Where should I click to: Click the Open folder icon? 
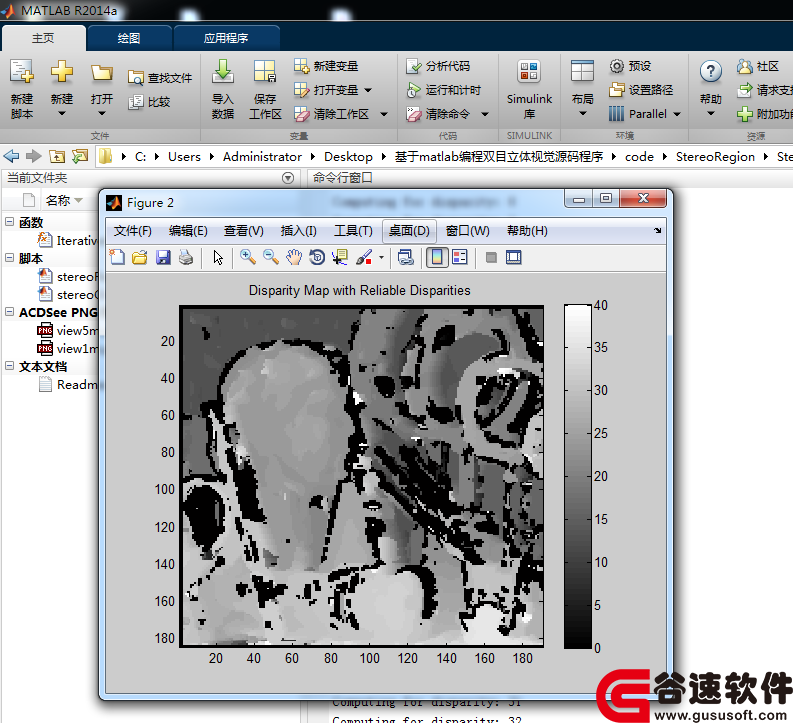[102, 73]
